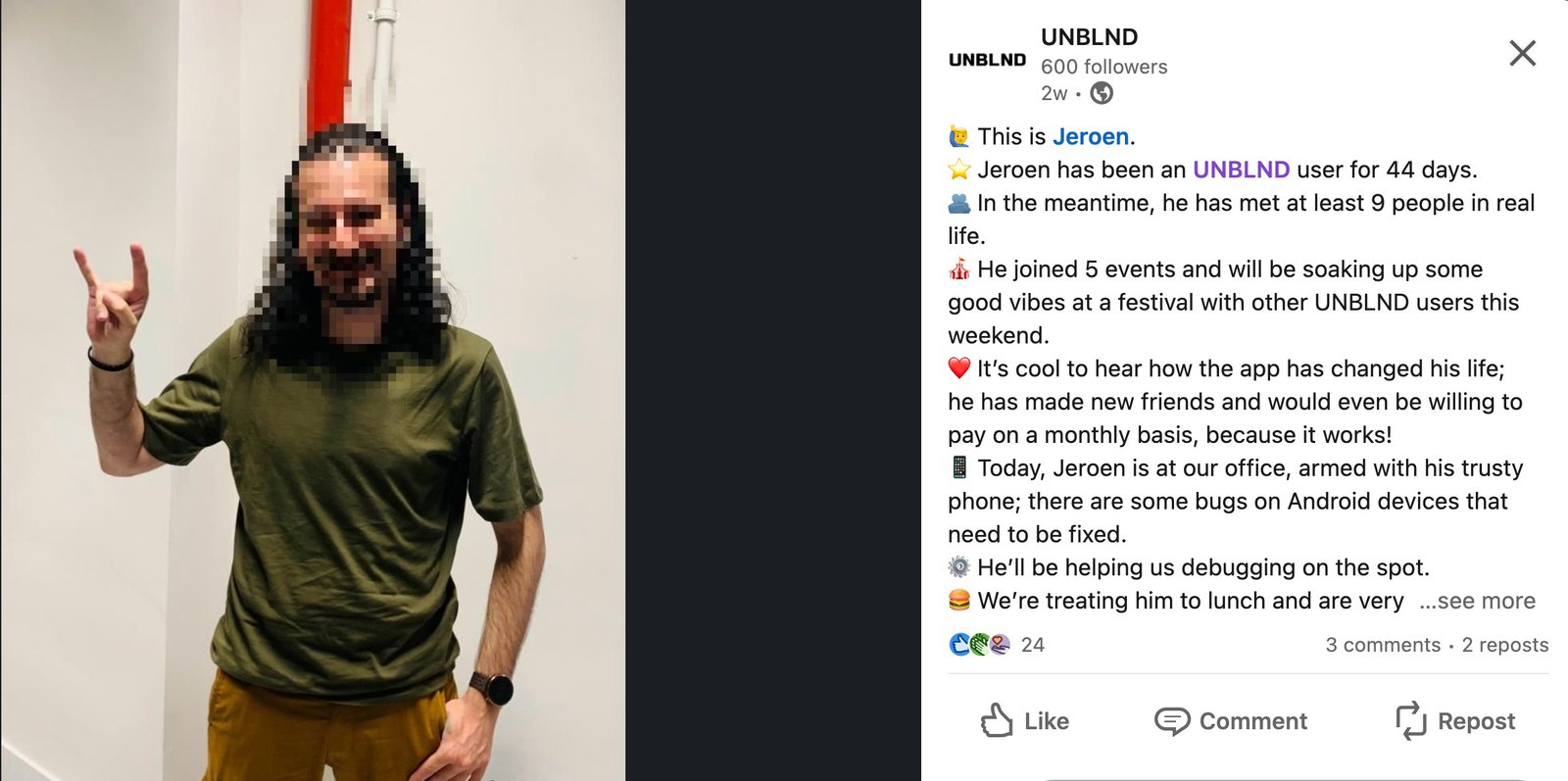The height and width of the screenshot is (781, 1568).
Task: Click the thumbs-up Like icon
Action: (x=997, y=720)
